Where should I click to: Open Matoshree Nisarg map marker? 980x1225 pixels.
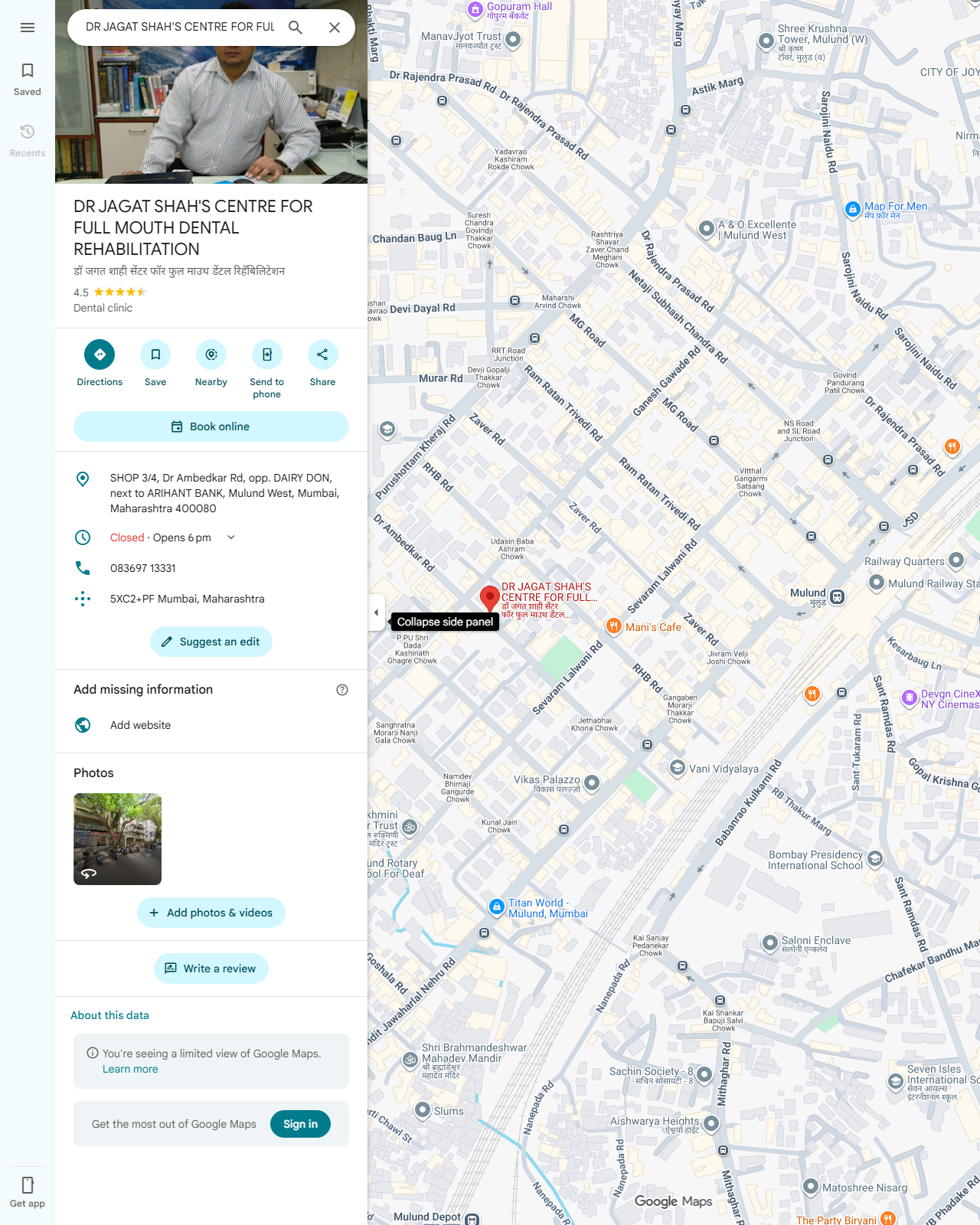[811, 1187]
